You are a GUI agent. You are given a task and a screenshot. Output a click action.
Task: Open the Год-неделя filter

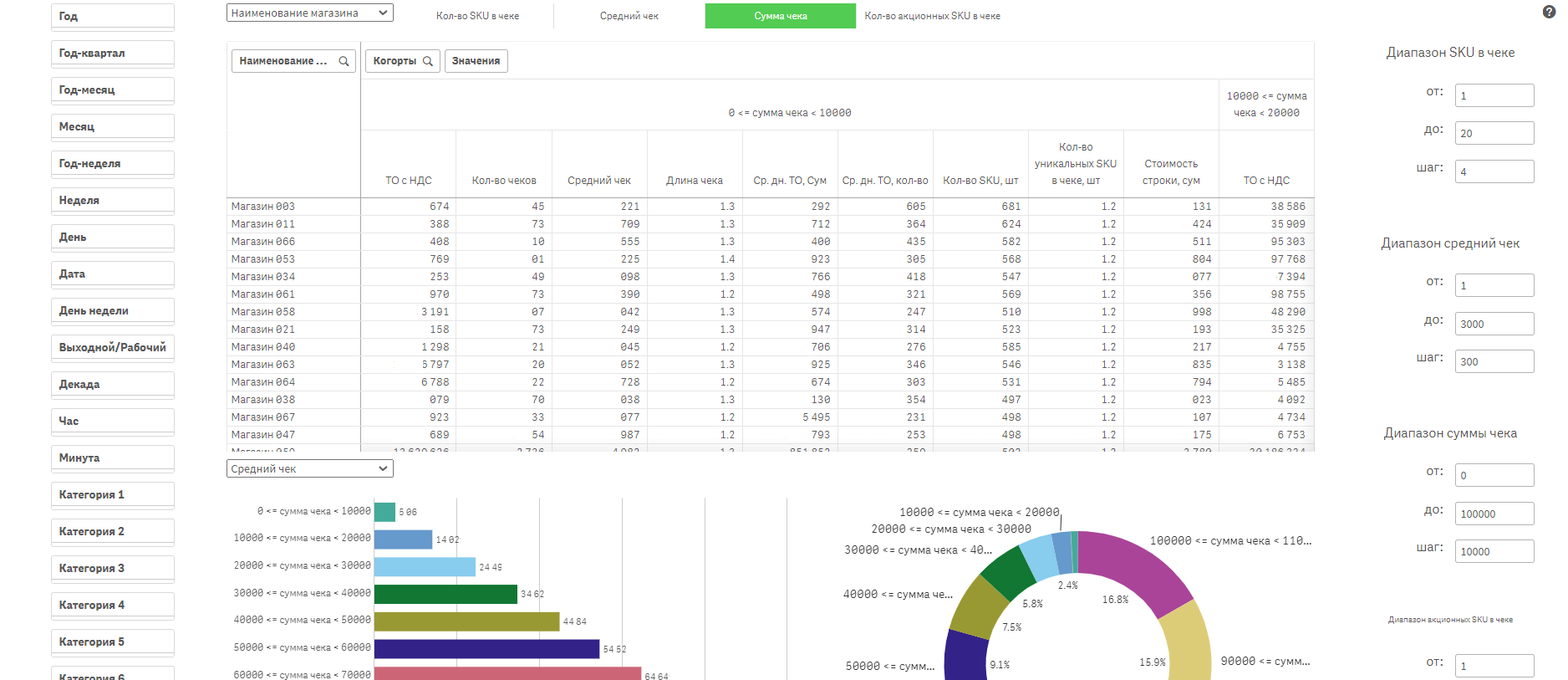click(x=113, y=164)
